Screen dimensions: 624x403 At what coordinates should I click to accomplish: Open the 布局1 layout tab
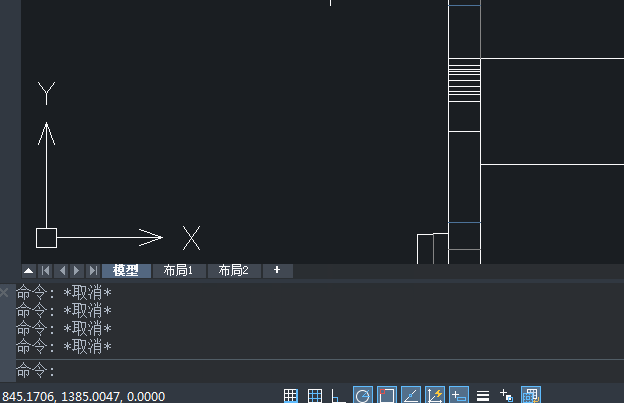click(x=178, y=270)
